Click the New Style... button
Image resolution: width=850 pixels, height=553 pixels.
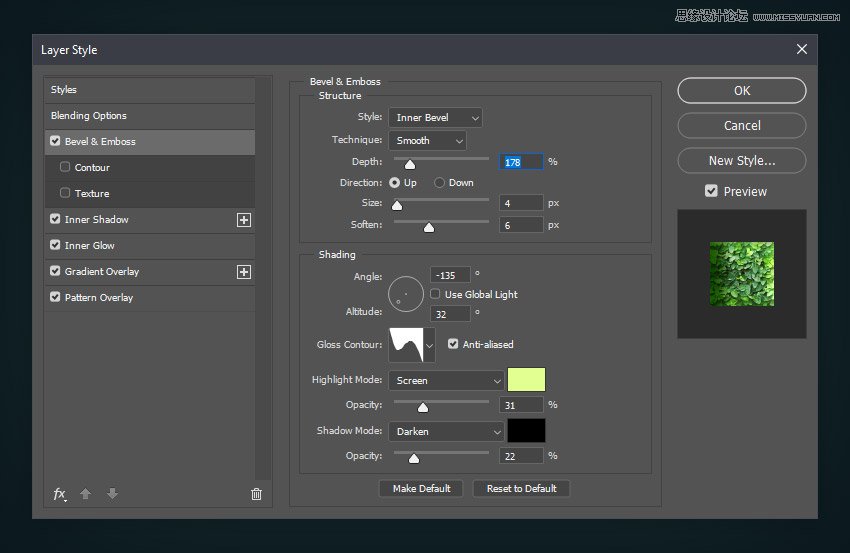coord(741,161)
